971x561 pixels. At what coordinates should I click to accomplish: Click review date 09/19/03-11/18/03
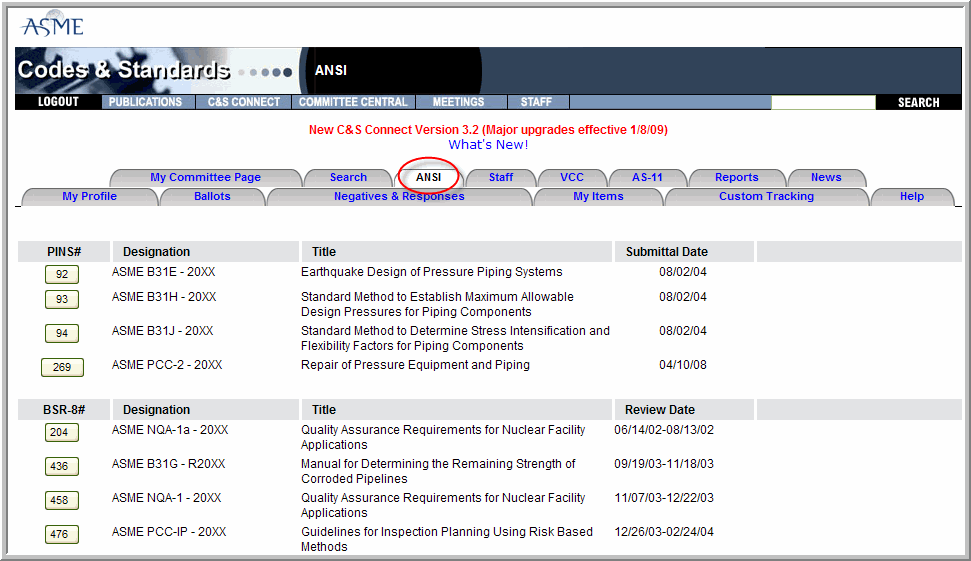664,464
